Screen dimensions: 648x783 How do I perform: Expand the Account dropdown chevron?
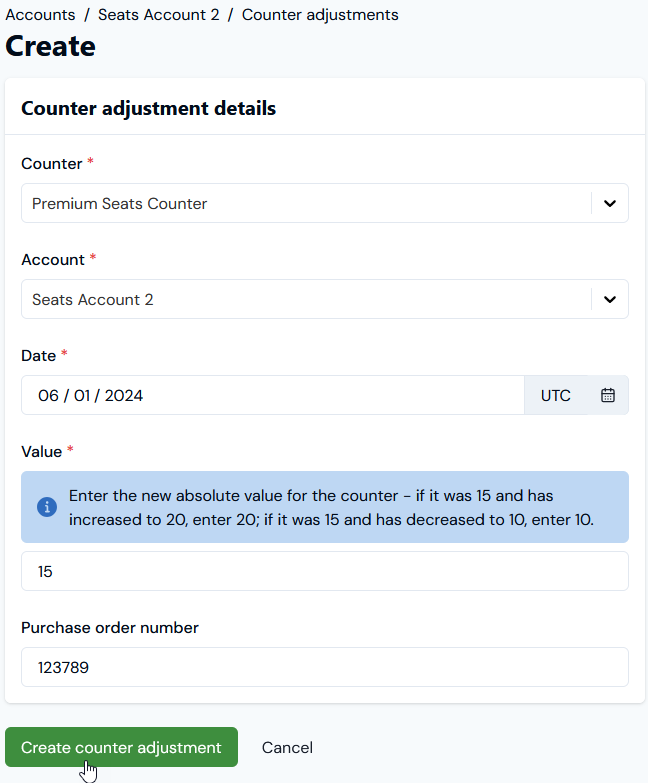[610, 299]
